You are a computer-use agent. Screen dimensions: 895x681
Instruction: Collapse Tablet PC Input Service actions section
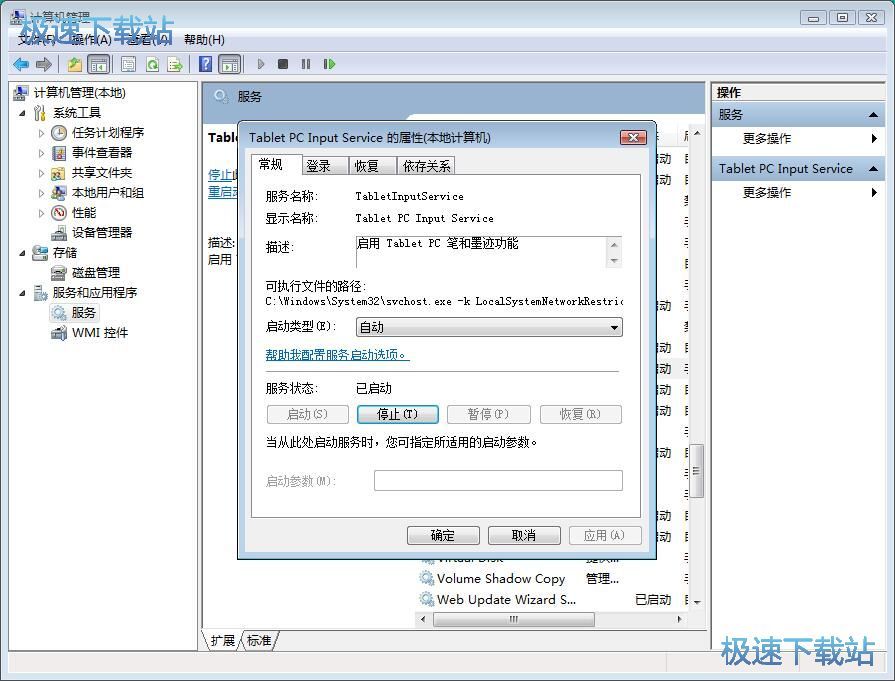pos(873,169)
